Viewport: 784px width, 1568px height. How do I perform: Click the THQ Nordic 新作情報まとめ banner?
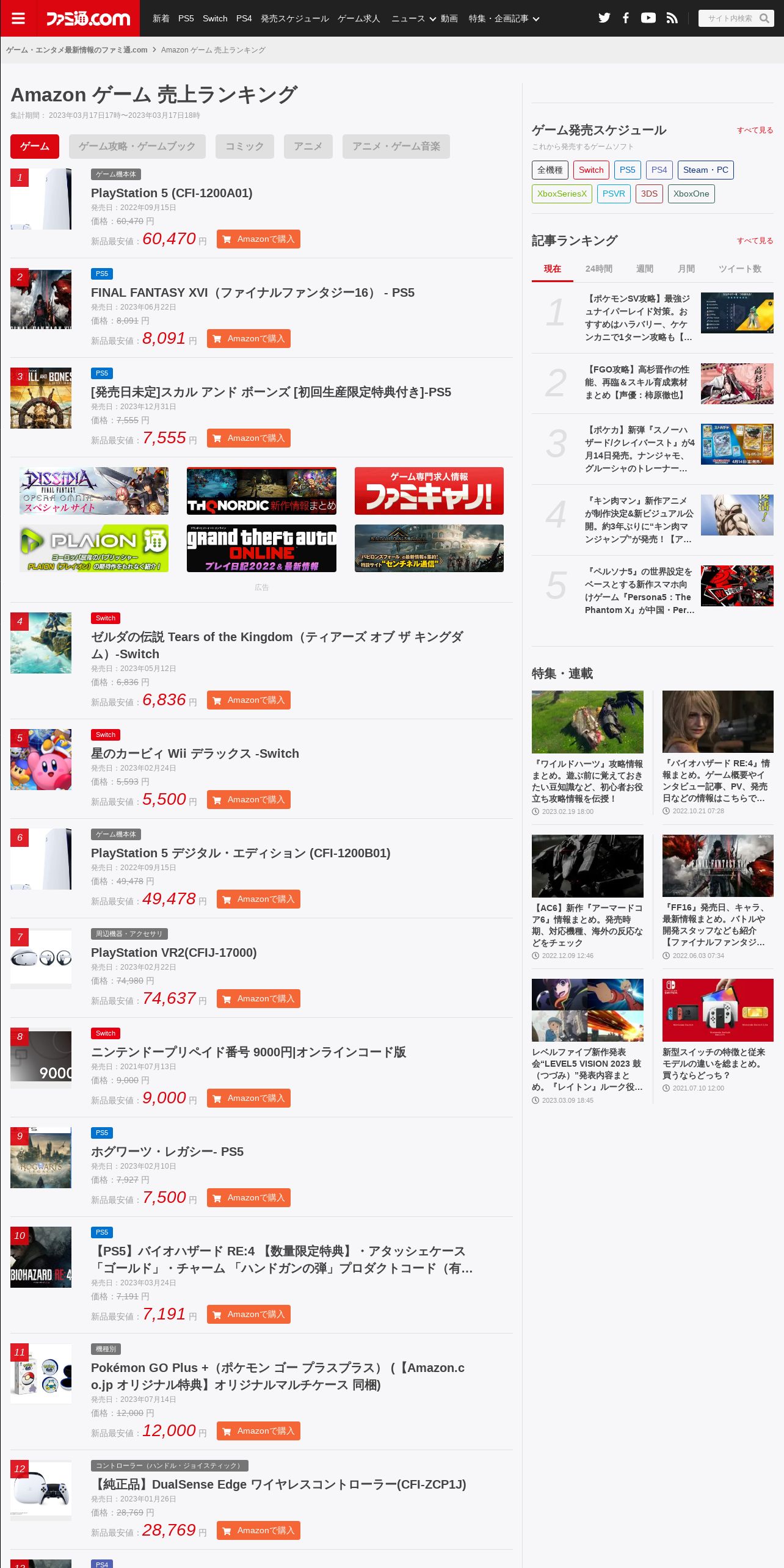[x=261, y=491]
